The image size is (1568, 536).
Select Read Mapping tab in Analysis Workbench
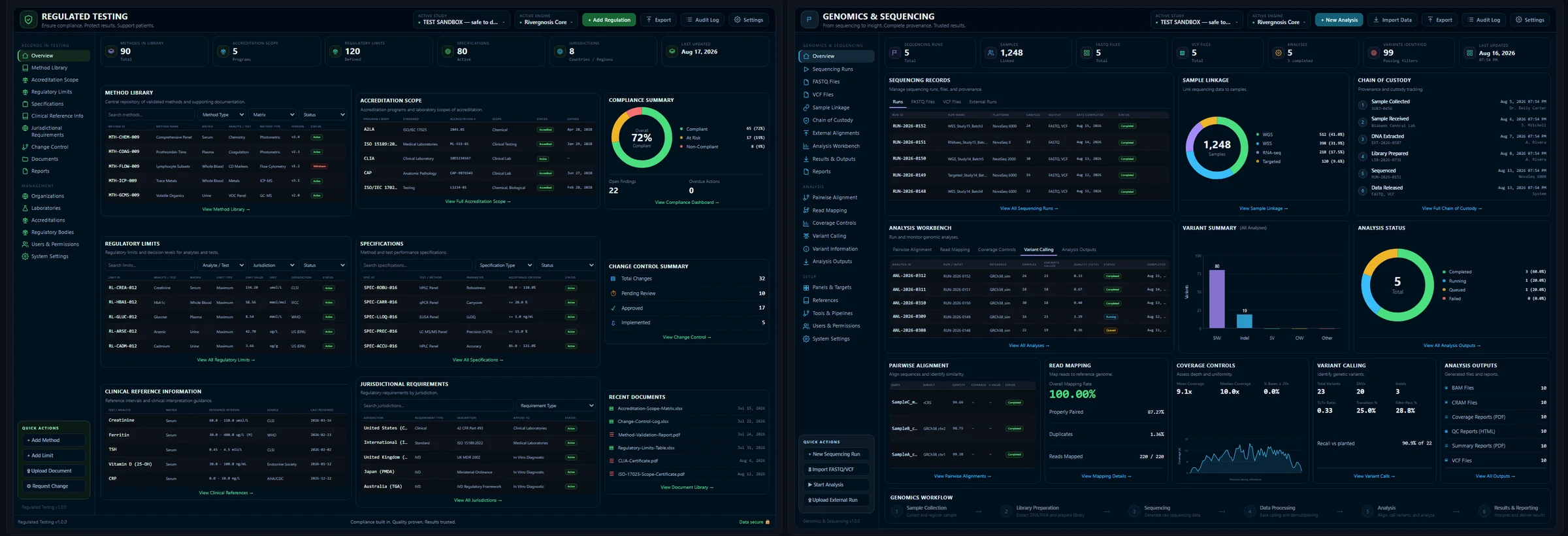point(955,250)
